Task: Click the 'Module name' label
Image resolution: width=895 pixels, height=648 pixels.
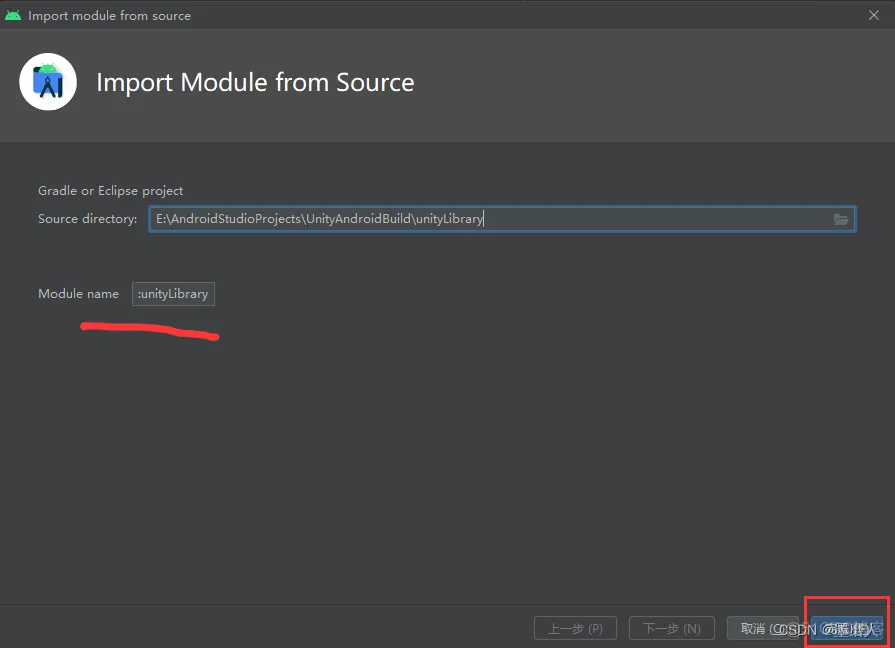Action: [79, 293]
